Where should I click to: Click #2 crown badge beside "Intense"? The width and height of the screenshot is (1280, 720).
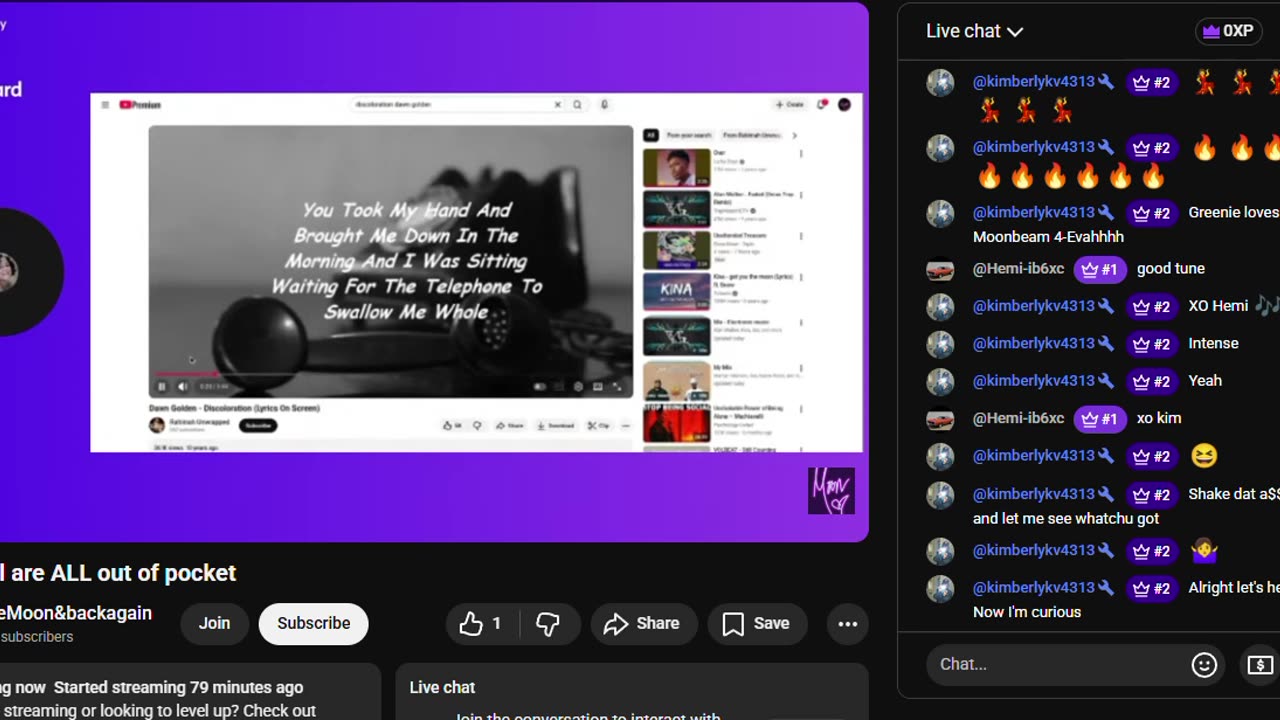pyautogui.click(x=1152, y=344)
